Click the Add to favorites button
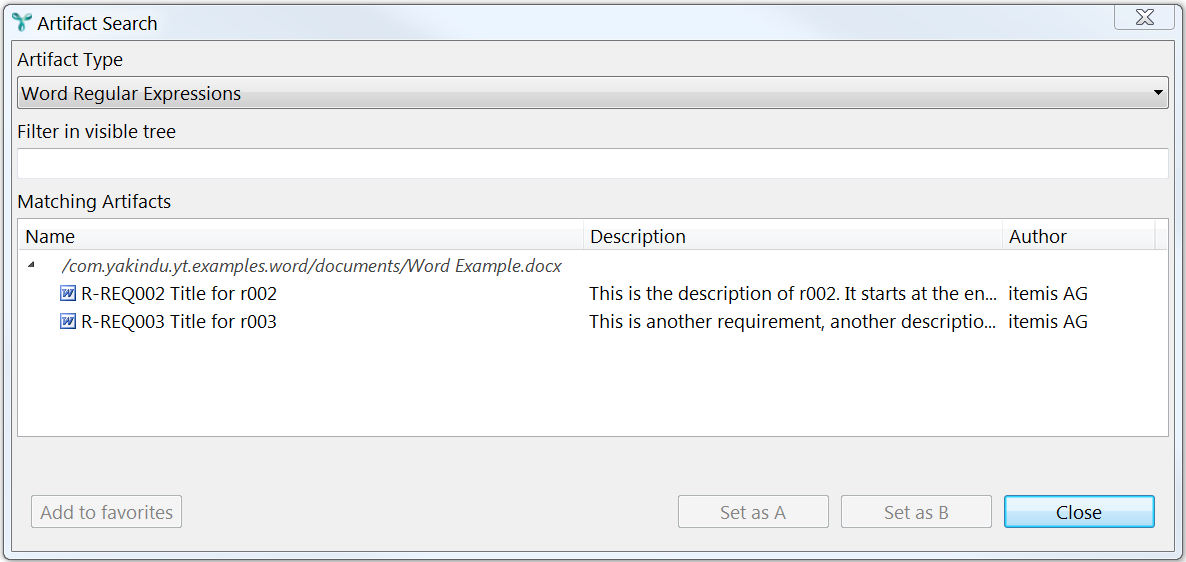 [107, 512]
